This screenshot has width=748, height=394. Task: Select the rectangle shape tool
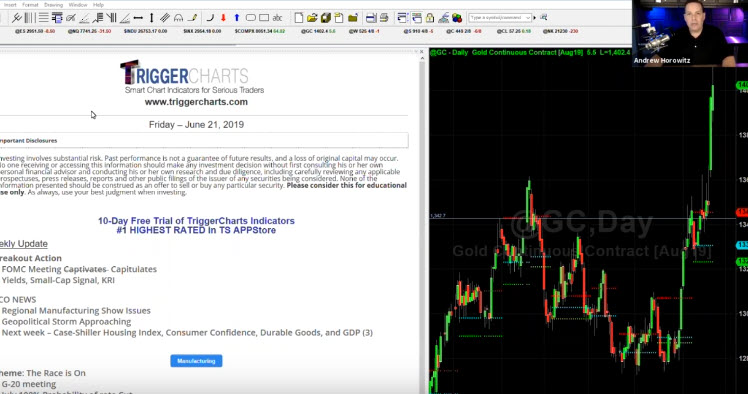click(x=264, y=18)
